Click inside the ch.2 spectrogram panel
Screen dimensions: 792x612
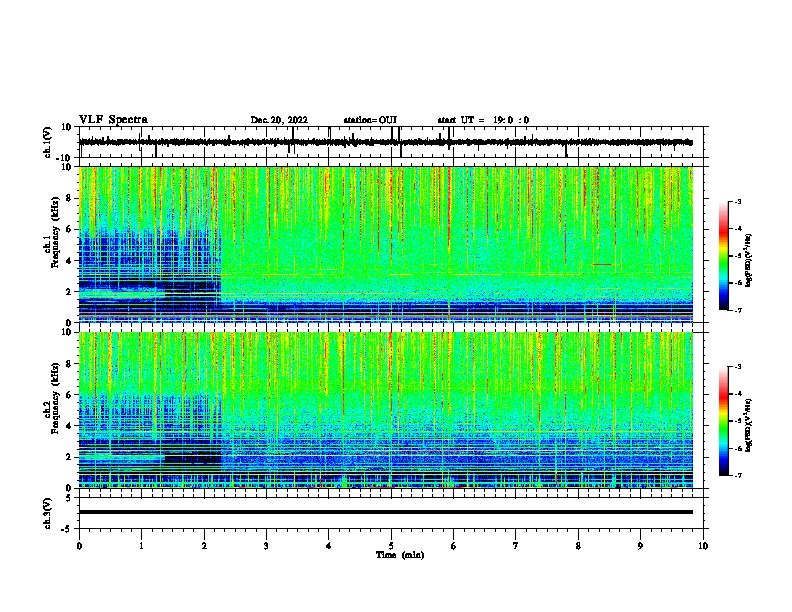(386, 410)
